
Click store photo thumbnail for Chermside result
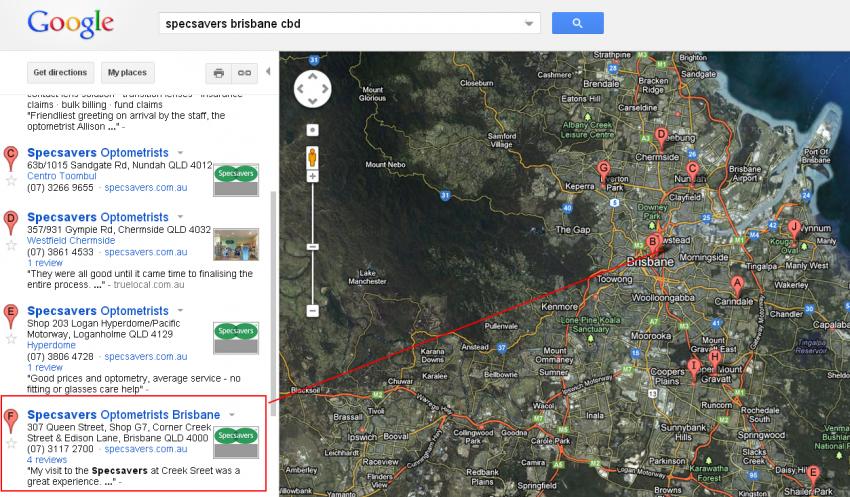[236, 244]
